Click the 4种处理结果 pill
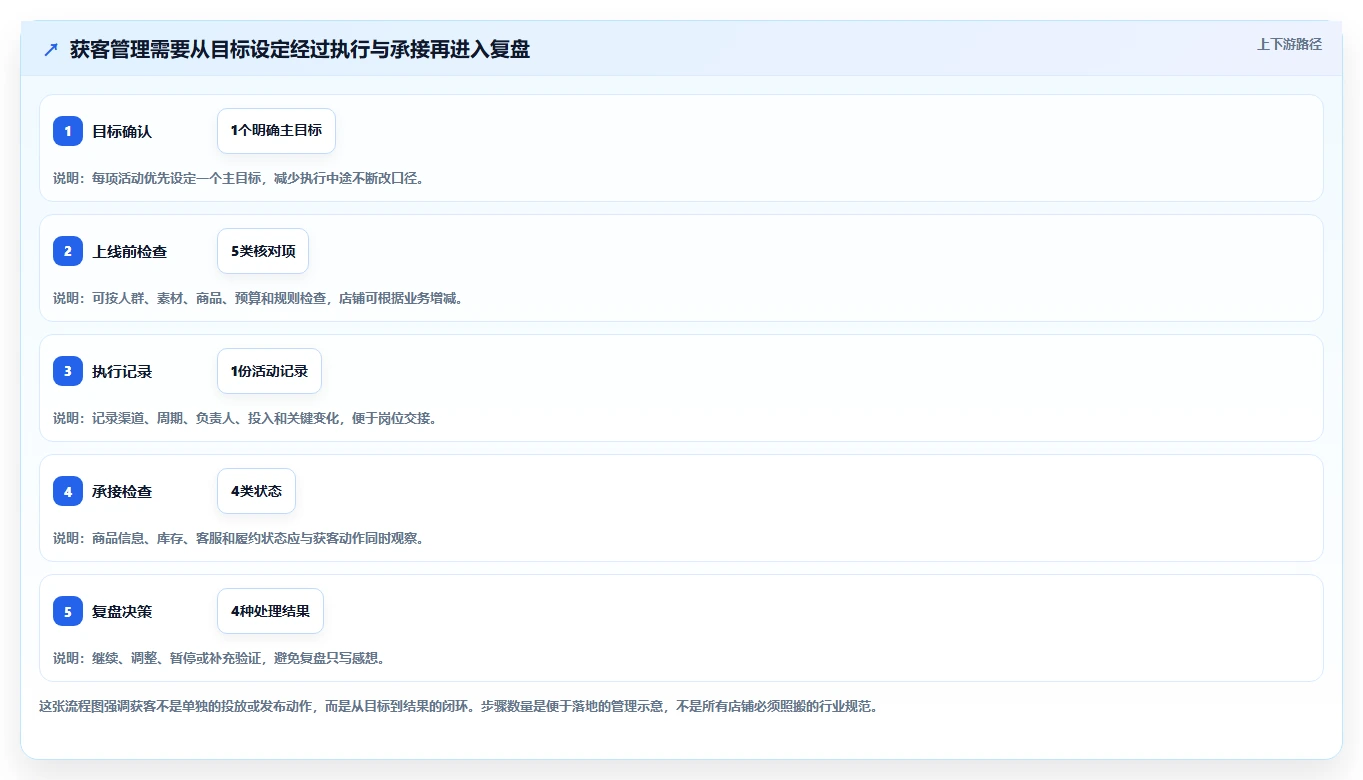The width and height of the screenshot is (1363, 780). pos(270,611)
